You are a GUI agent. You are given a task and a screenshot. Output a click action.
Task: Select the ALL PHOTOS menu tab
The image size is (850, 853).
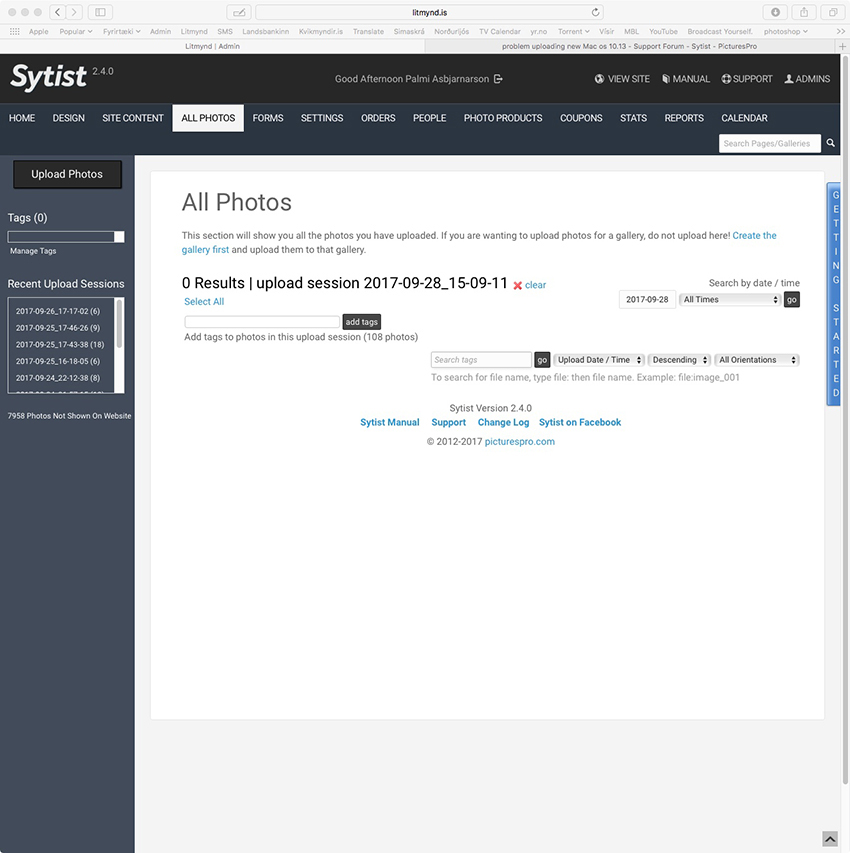[208, 118]
